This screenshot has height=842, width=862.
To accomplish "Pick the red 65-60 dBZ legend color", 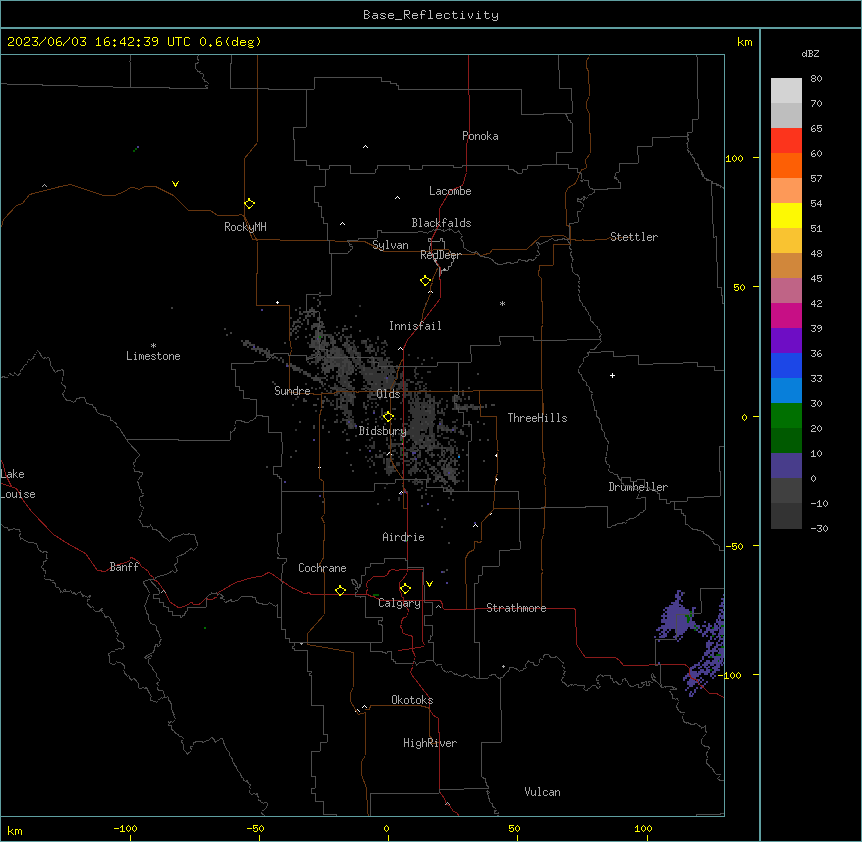I will [x=786, y=141].
